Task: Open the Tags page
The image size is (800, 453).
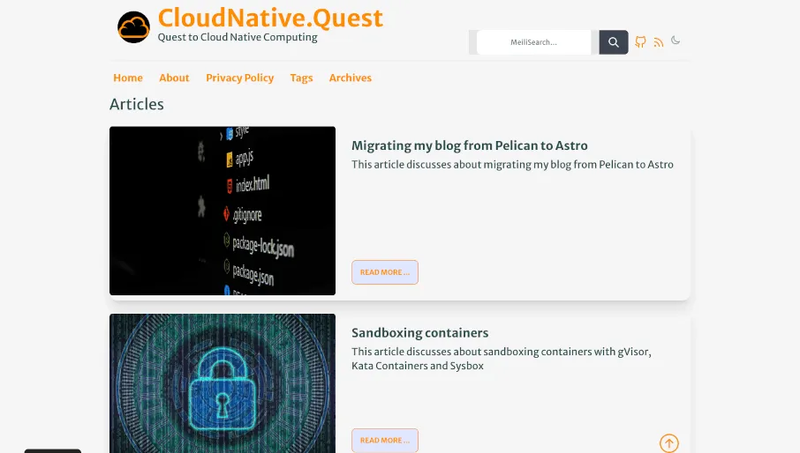Action: click(302, 78)
